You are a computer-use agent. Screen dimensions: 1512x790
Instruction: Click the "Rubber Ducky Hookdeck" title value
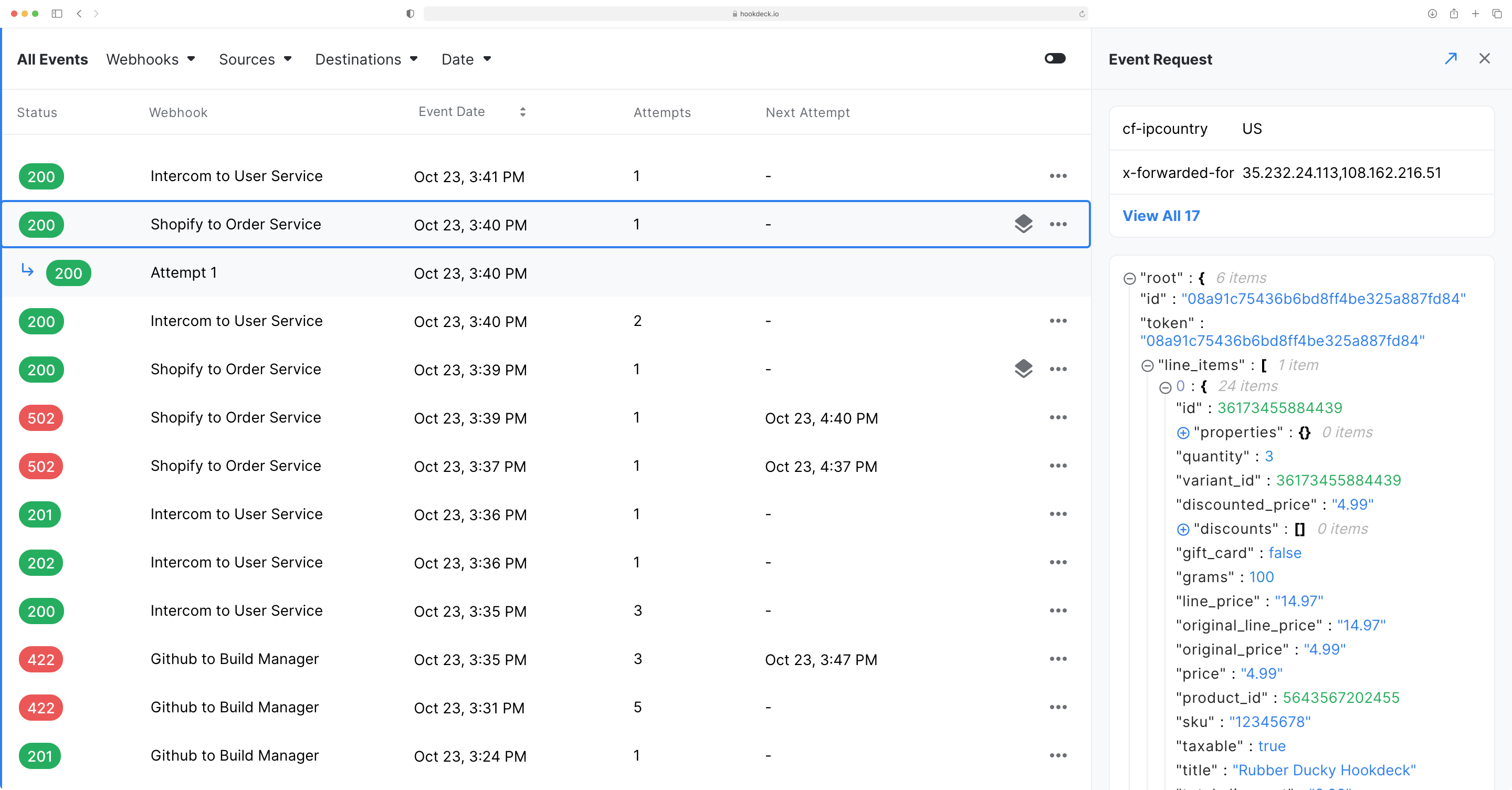pos(1324,770)
